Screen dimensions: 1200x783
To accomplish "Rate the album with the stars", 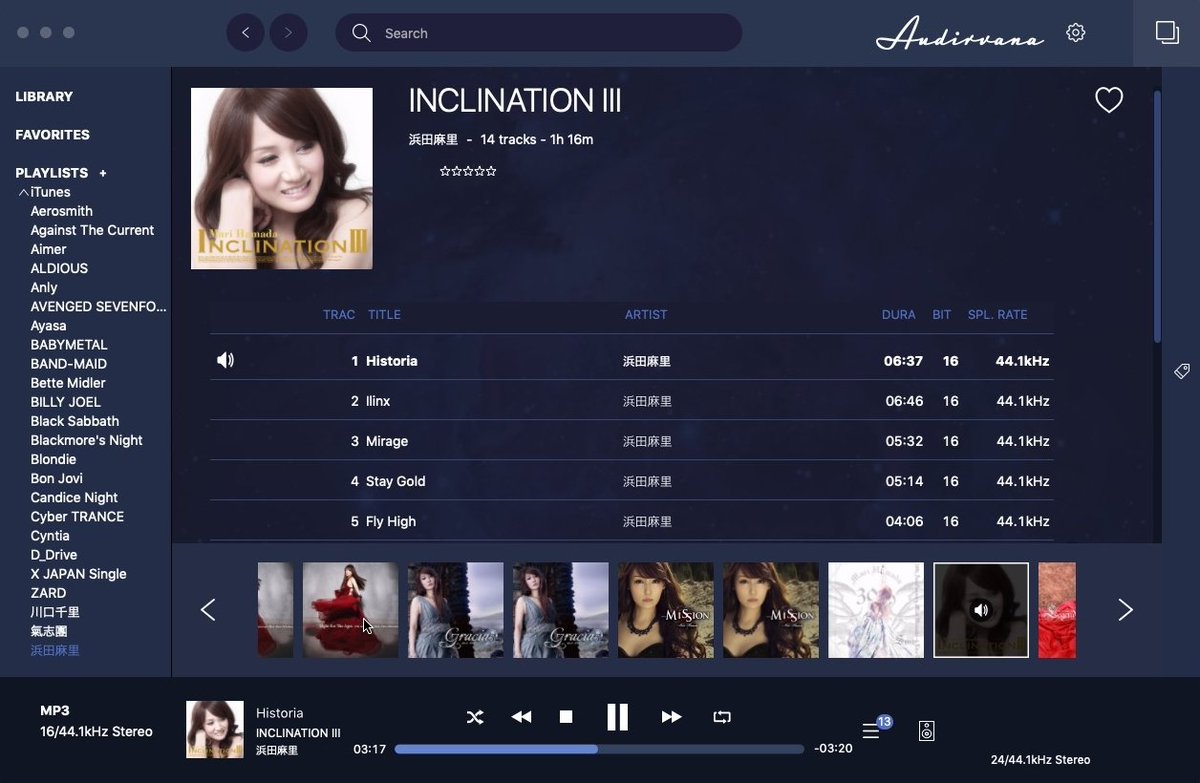I will coord(468,171).
